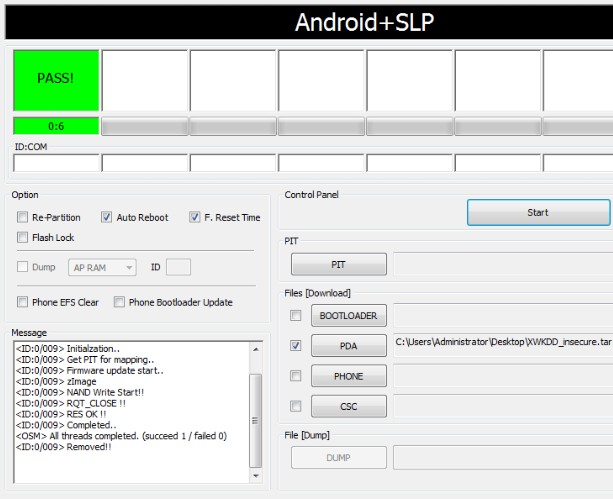
Task: Click the green 0:6 progress bar
Action: [x=56, y=126]
